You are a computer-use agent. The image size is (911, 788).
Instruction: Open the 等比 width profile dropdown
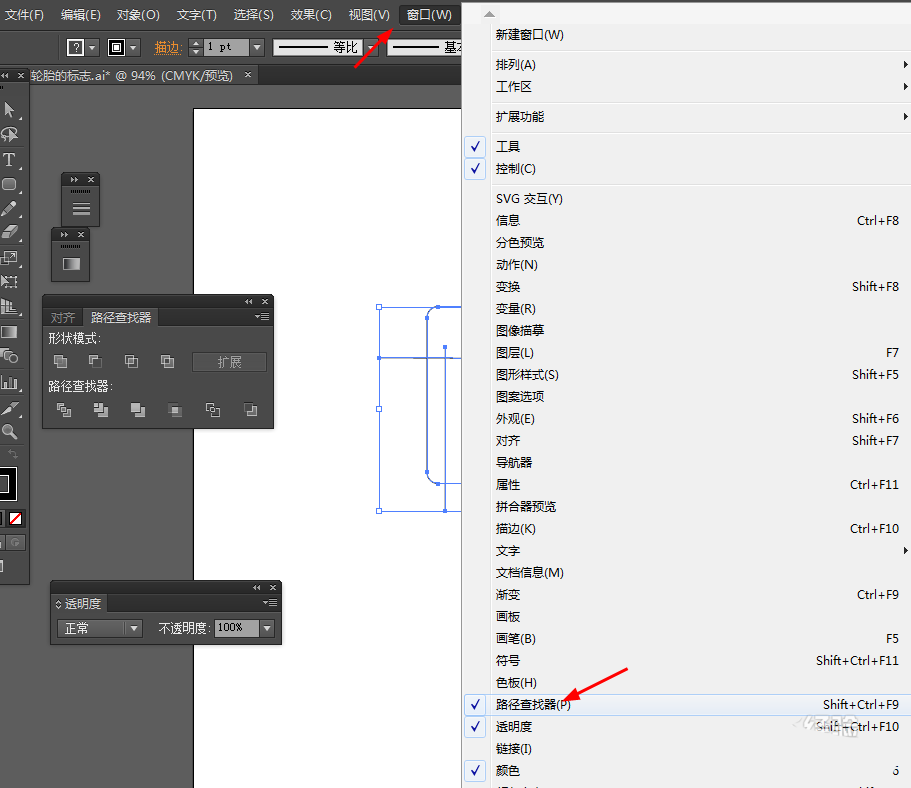point(371,48)
